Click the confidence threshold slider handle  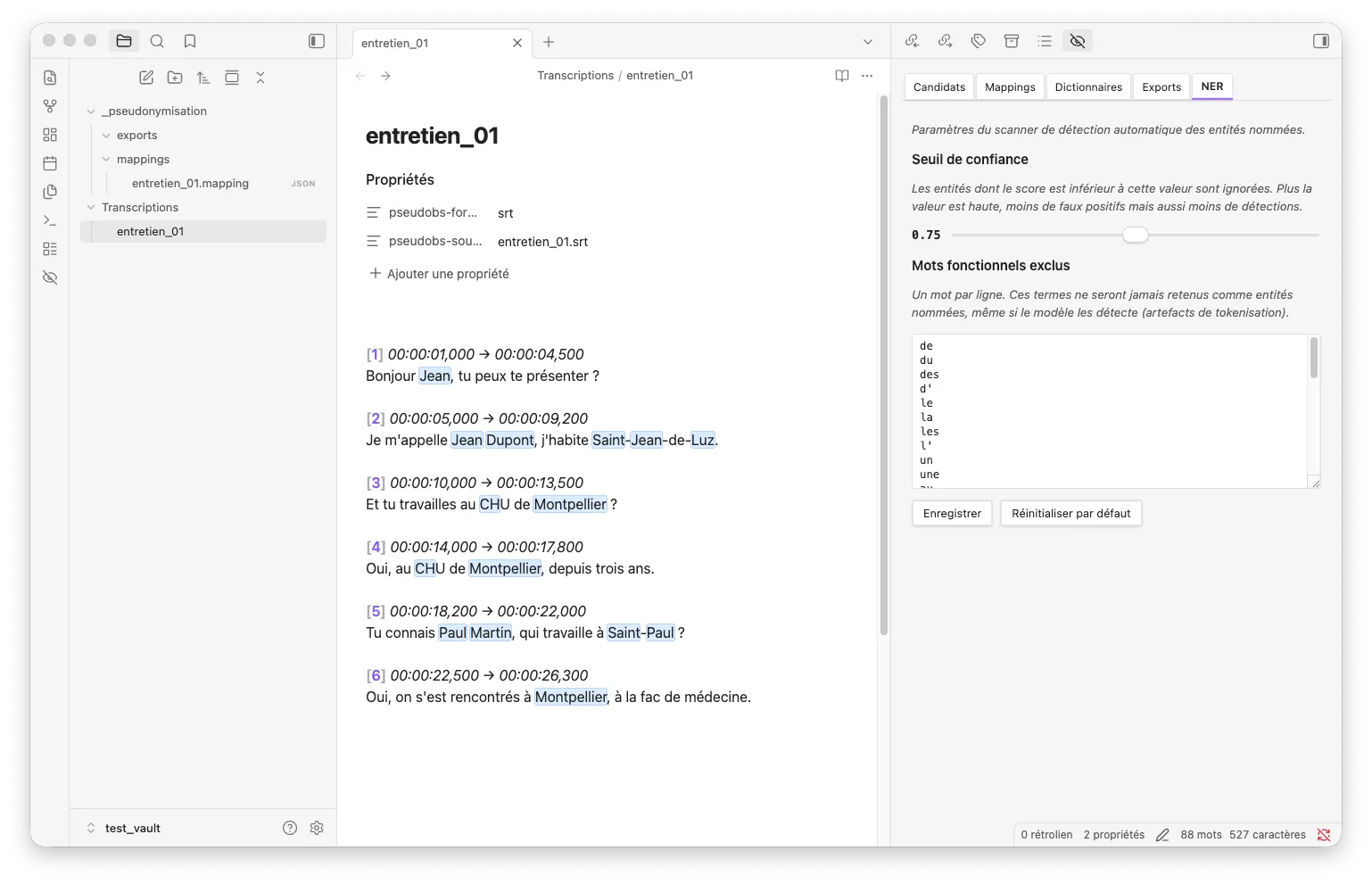point(1136,235)
